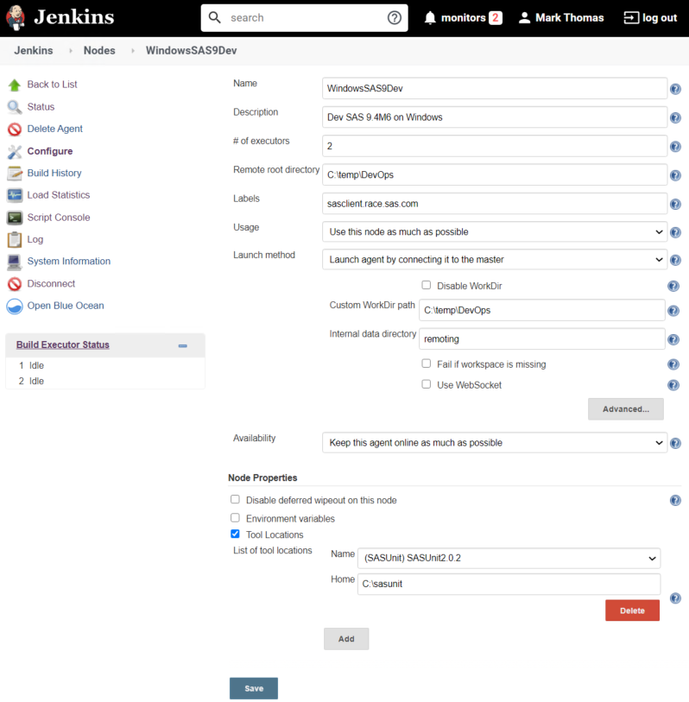Open Build History in sidebar
The height and width of the screenshot is (702, 689).
coord(54,173)
